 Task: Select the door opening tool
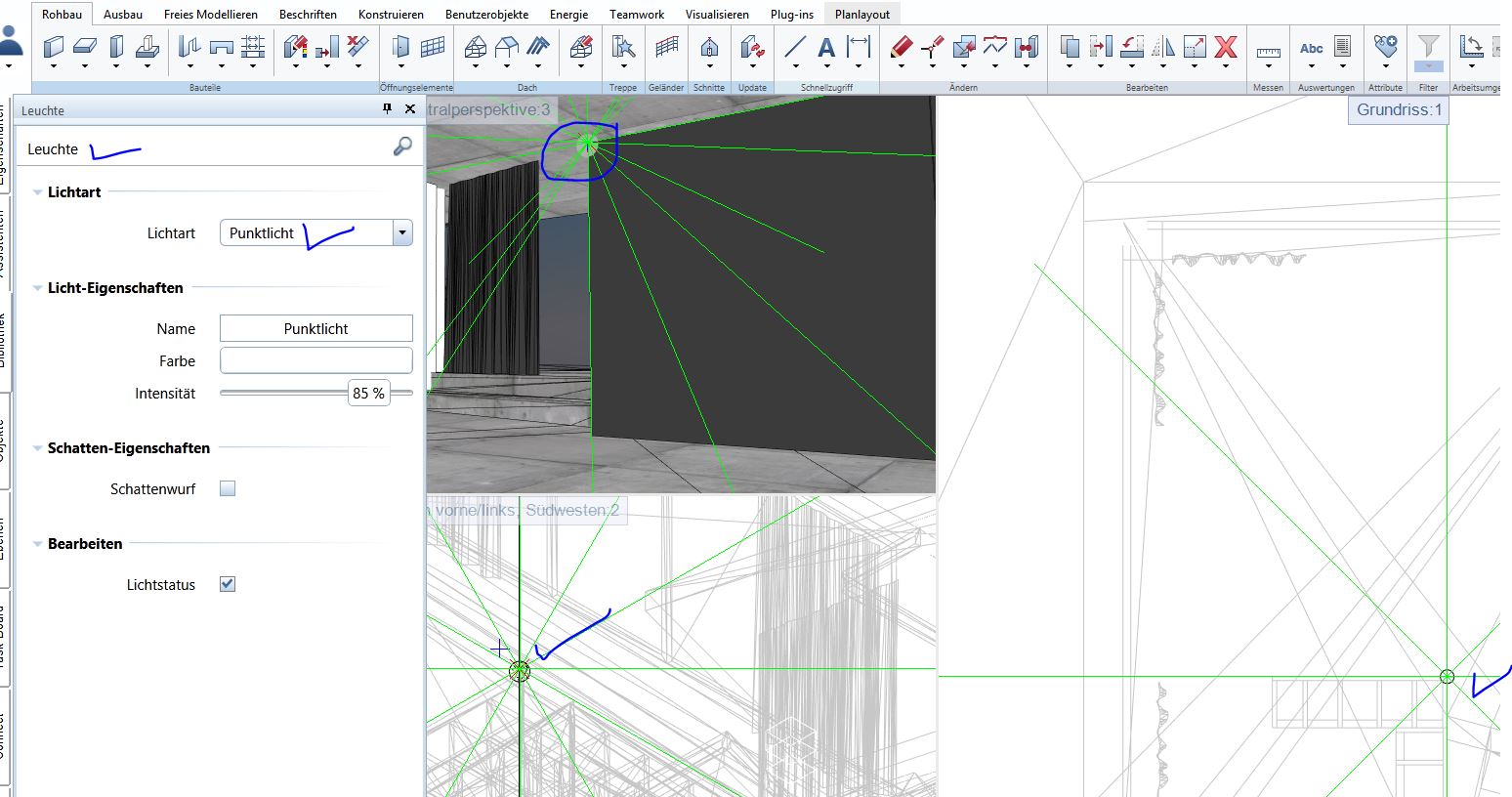(x=400, y=46)
